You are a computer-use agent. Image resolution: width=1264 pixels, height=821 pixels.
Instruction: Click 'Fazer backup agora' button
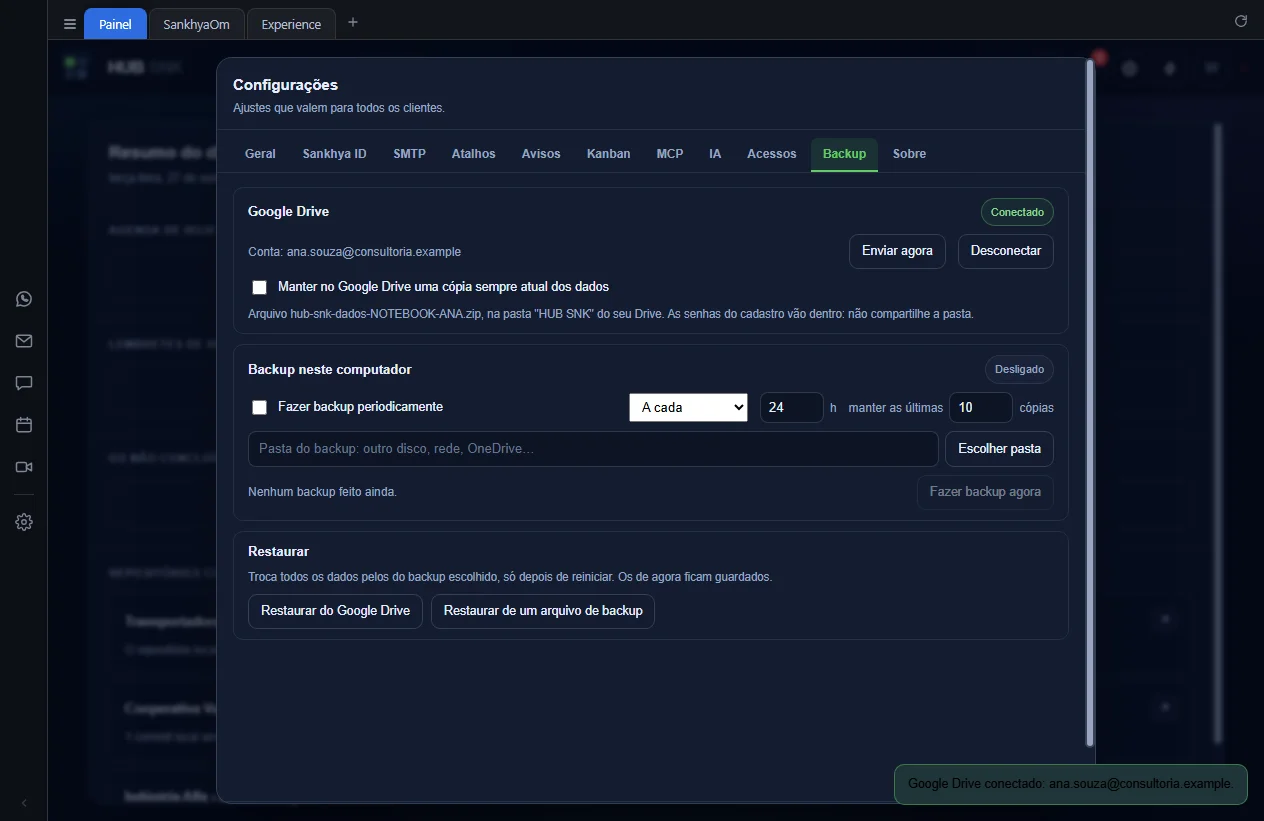(x=985, y=492)
